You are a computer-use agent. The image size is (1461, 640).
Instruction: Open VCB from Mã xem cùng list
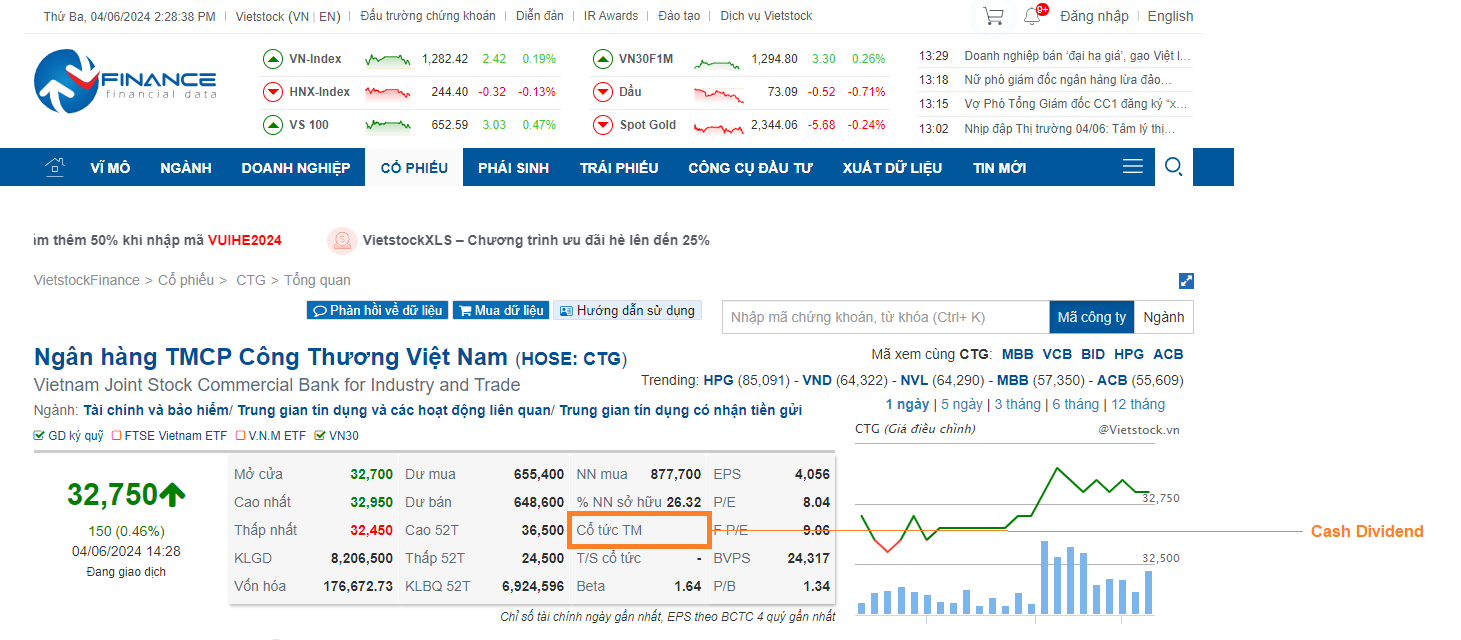click(x=1057, y=354)
